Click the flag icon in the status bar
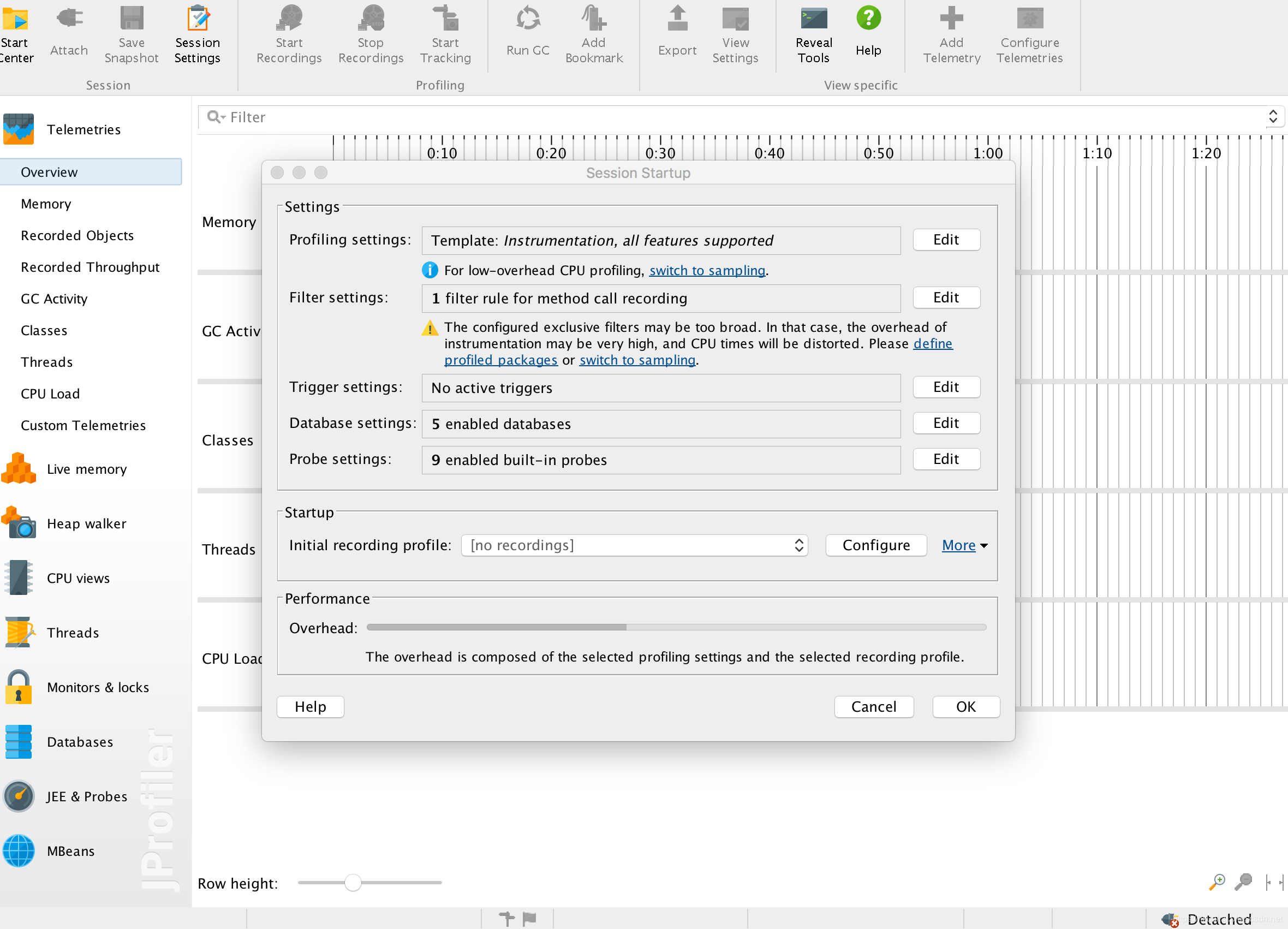 coord(529,918)
